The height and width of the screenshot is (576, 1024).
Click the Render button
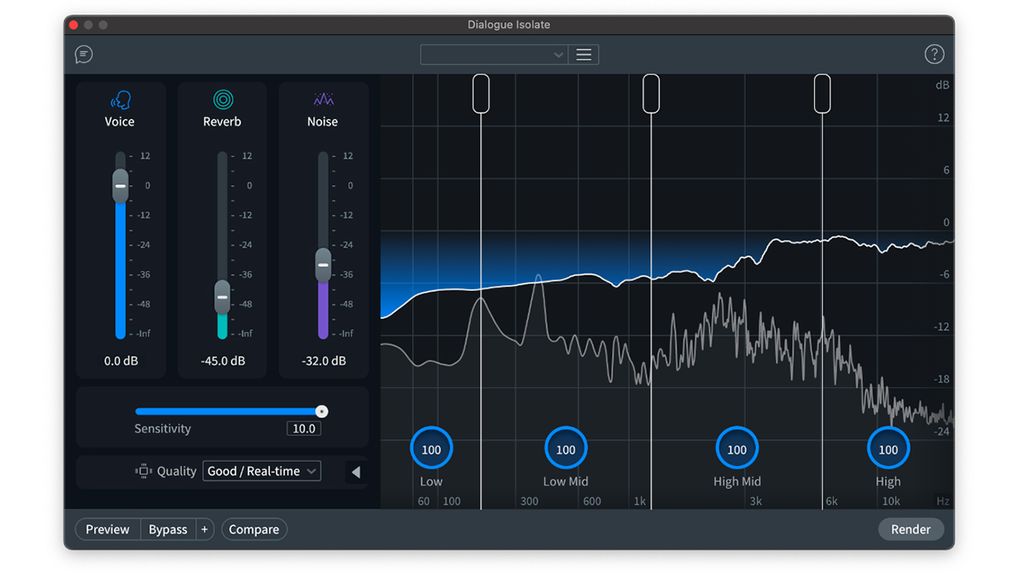point(910,529)
